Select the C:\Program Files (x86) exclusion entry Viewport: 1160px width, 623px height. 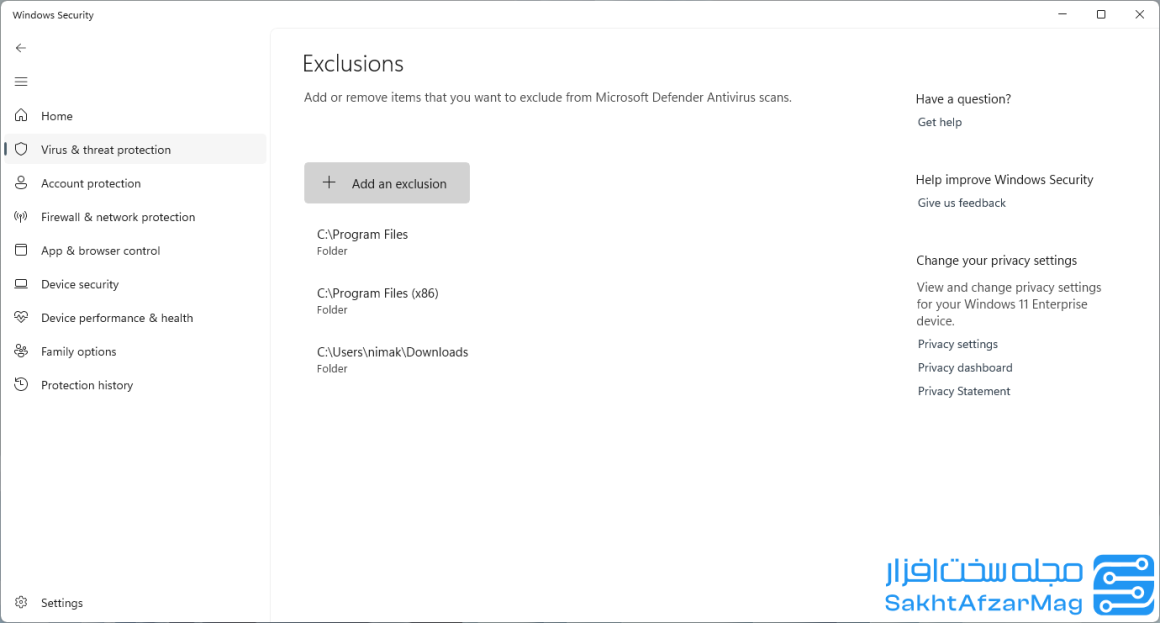click(x=377, y=300)
